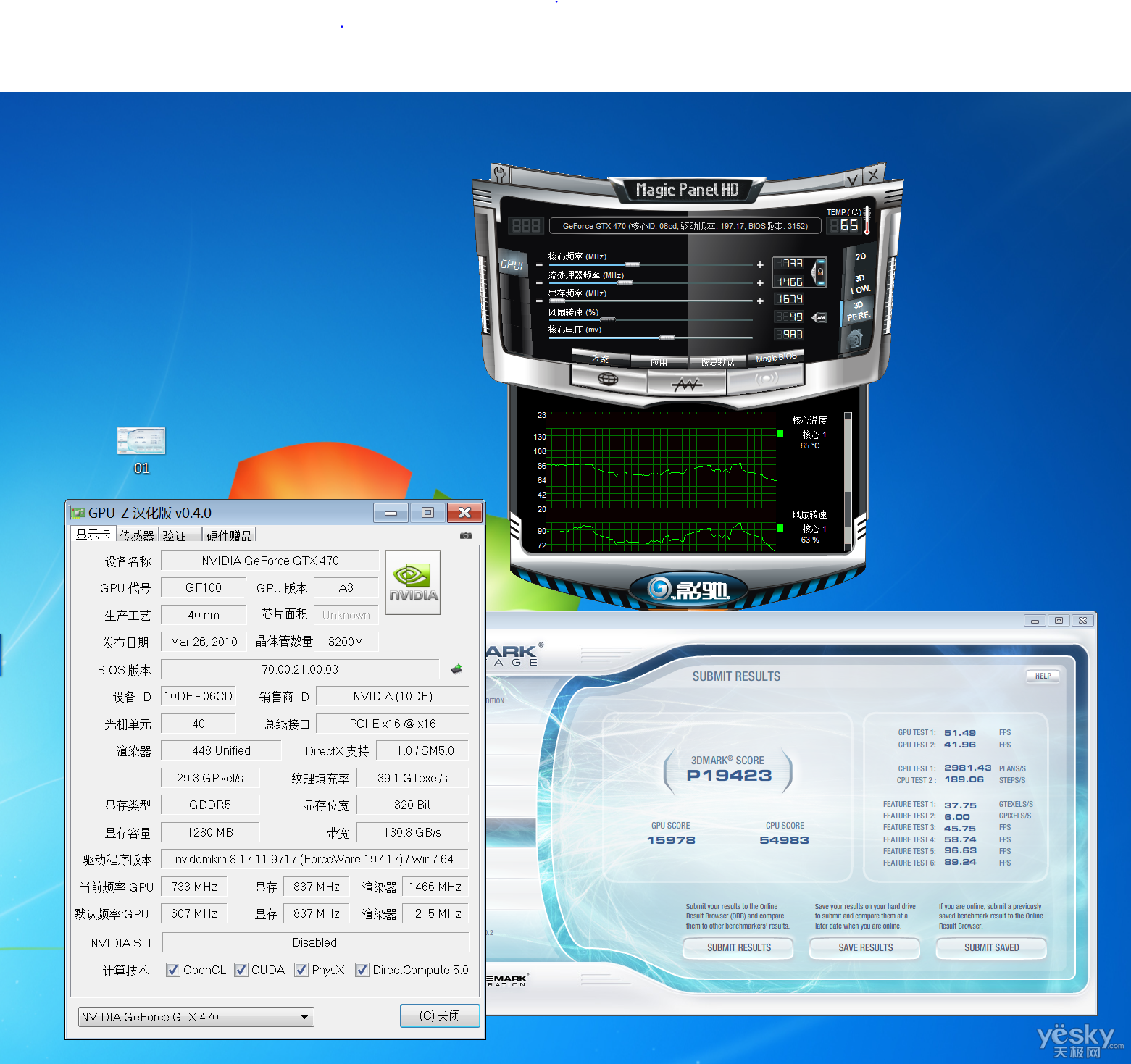
Task: Click the GPU-Z title bar app icon
Action: [78, 513]
